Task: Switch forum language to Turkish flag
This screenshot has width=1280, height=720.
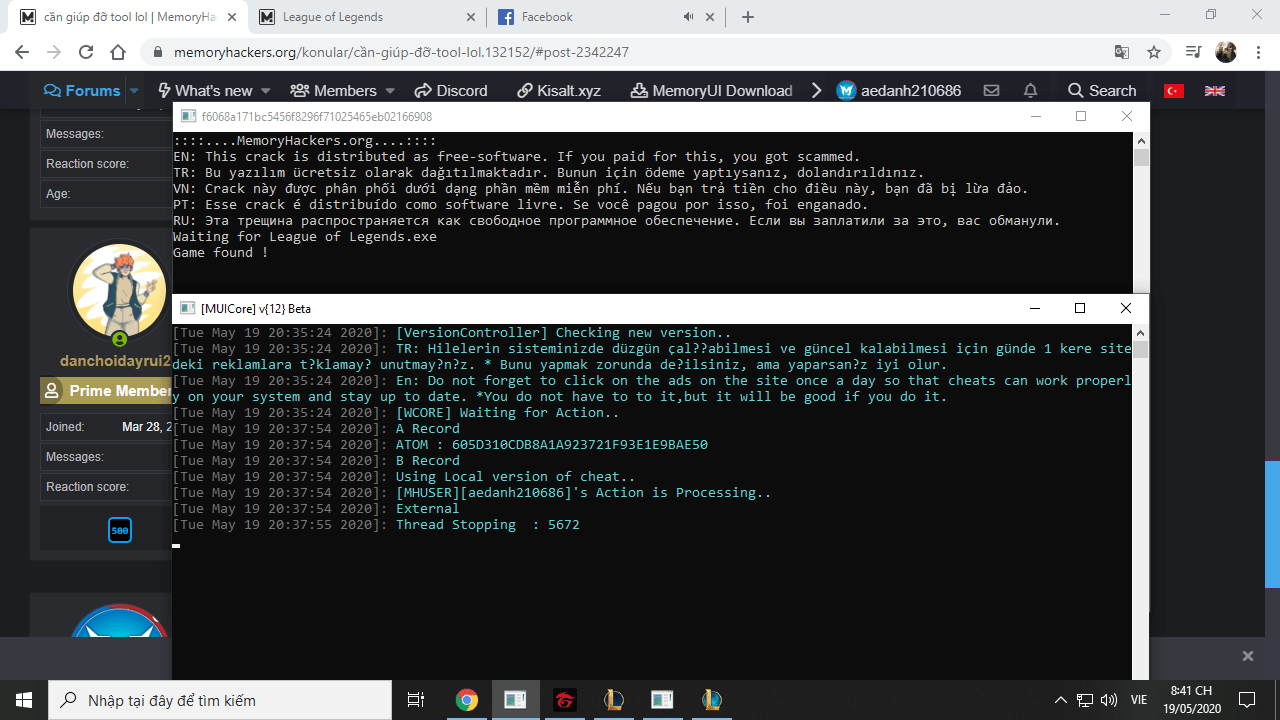Action: point(1174,91)
